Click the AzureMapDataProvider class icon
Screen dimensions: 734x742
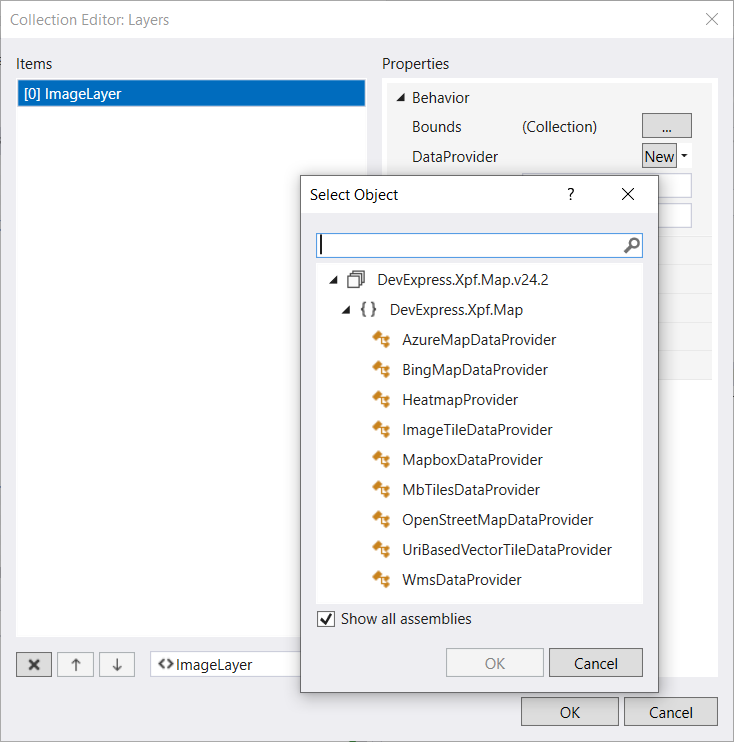click(381, 340)
